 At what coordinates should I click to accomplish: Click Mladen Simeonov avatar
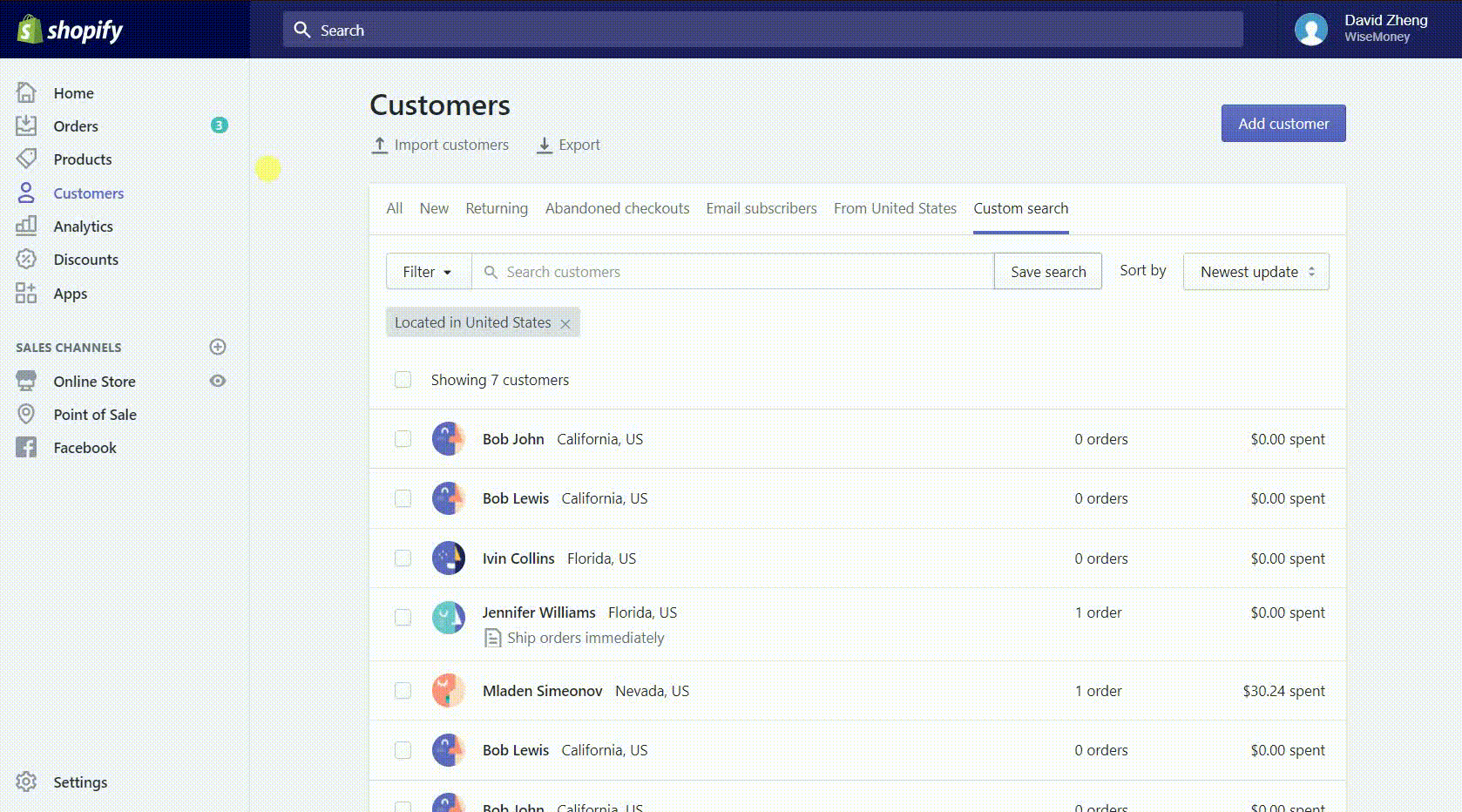[x=449, y=690]
